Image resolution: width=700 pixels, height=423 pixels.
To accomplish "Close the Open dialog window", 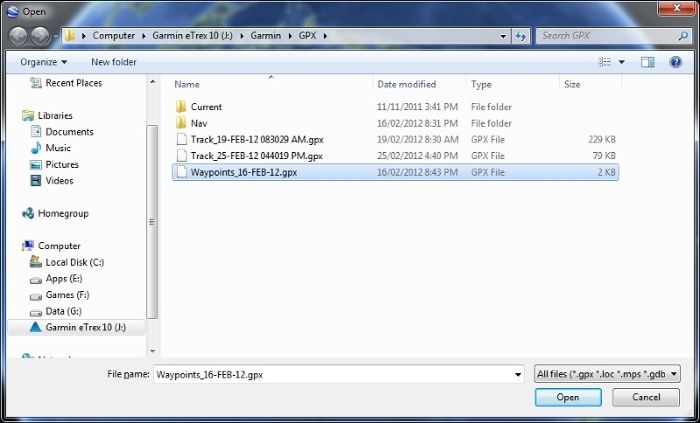I will [676, 8].
